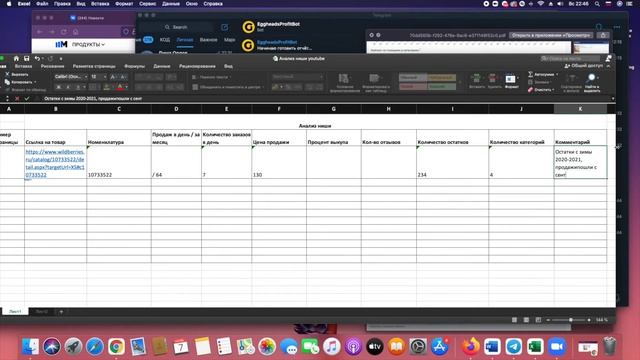Viewport: 640px width, 360px height.
Task: Toggle Italic formatting in the ribbon
Action: (x=68, y=87)
